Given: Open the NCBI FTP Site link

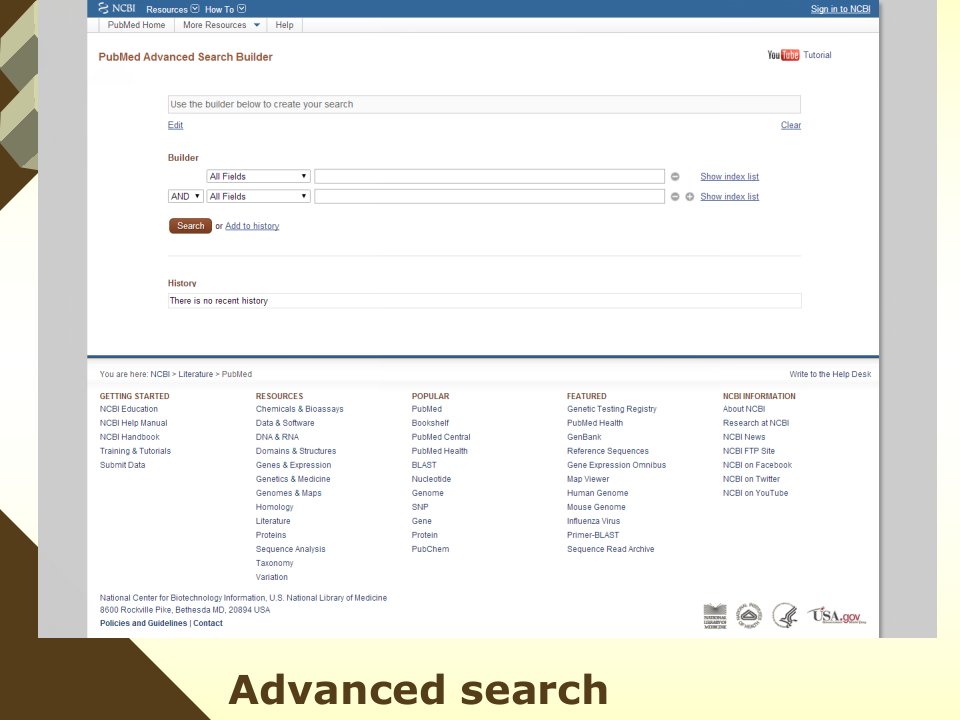Looking at the screenshot, I should point(748,451).
